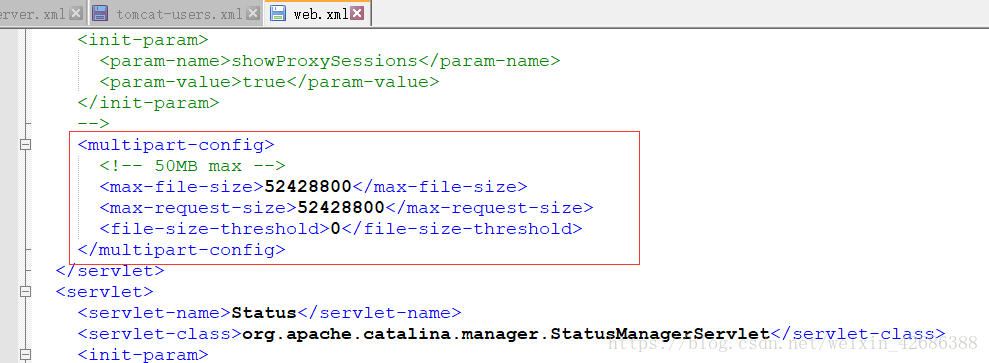Close the tomcat-users.xml tab

tap(253, 13)
